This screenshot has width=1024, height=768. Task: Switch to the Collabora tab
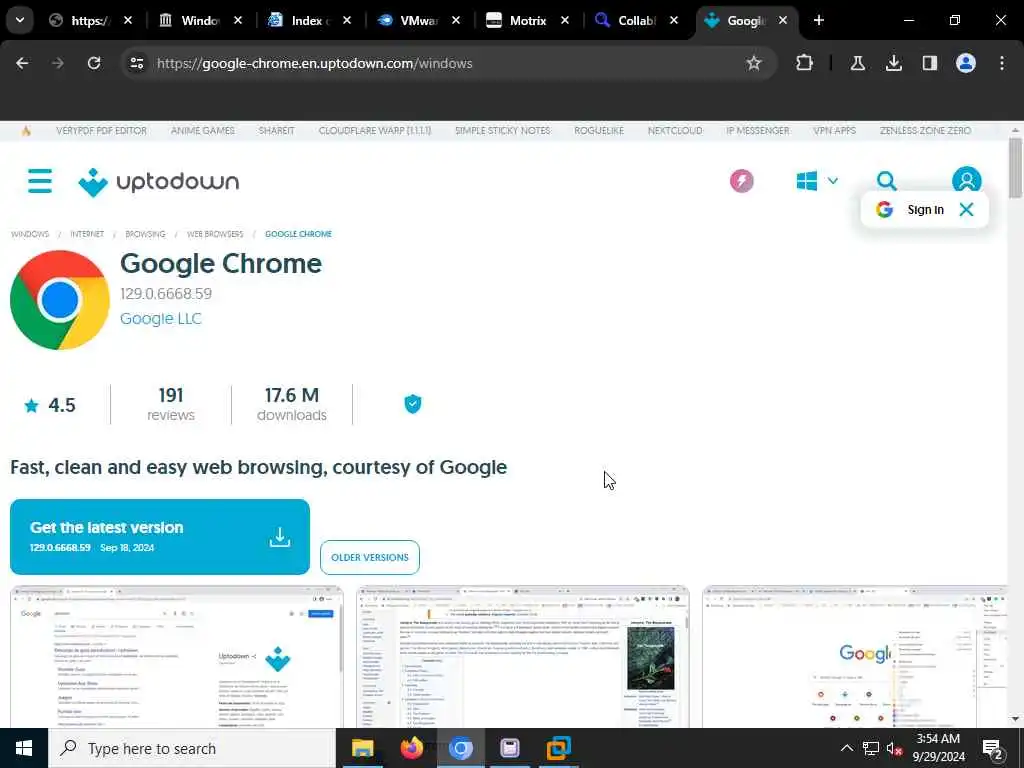pos(637,21)
